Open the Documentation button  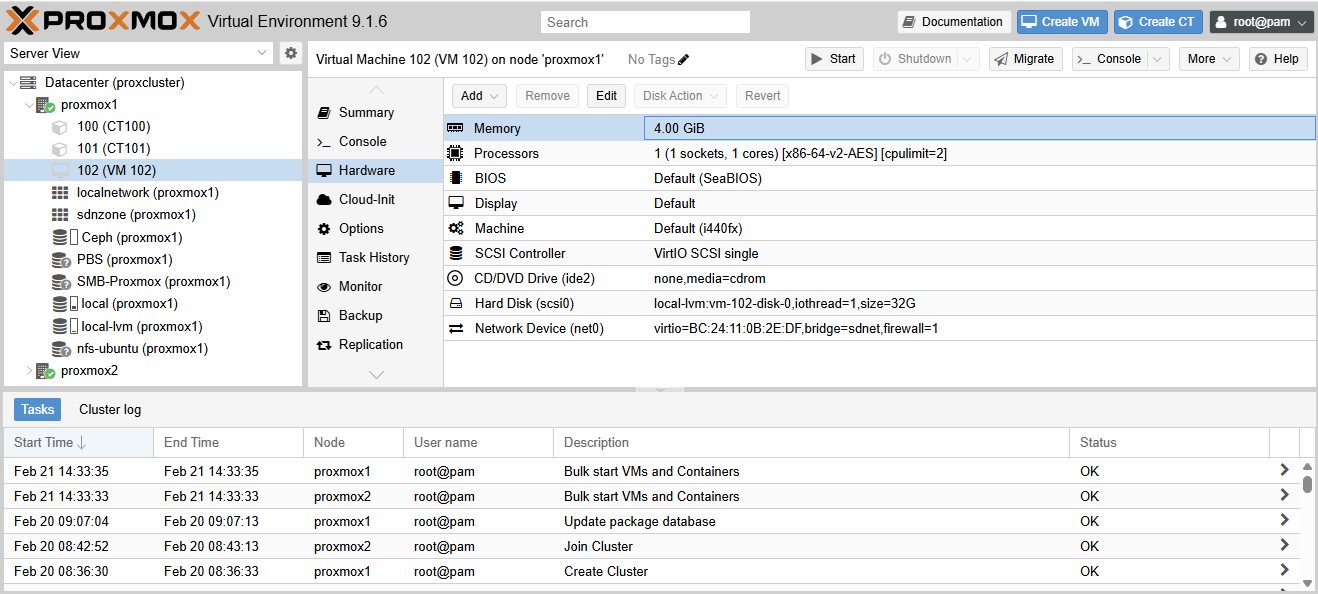[x=953, y=22]
